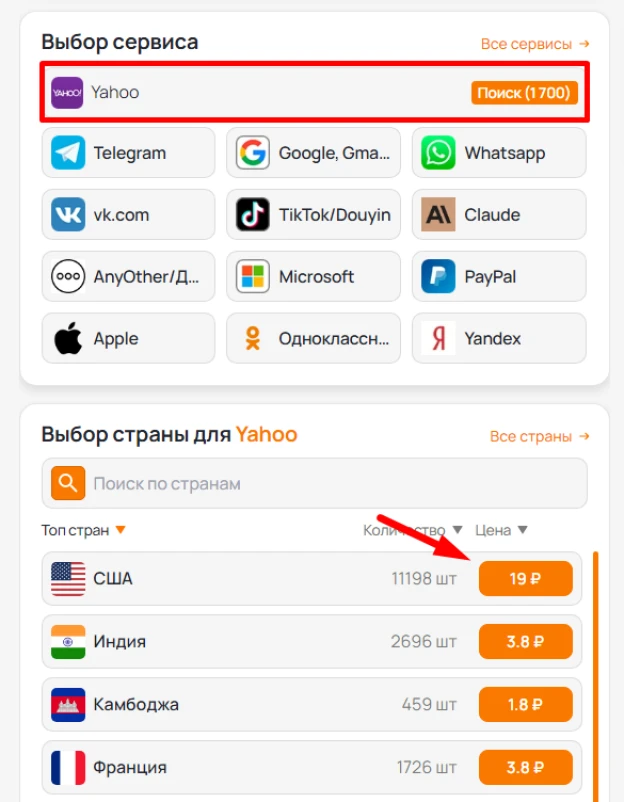Sort countries by Количество arrow
This screenshot has height=802, width=624.
click(x=458, y=529)
